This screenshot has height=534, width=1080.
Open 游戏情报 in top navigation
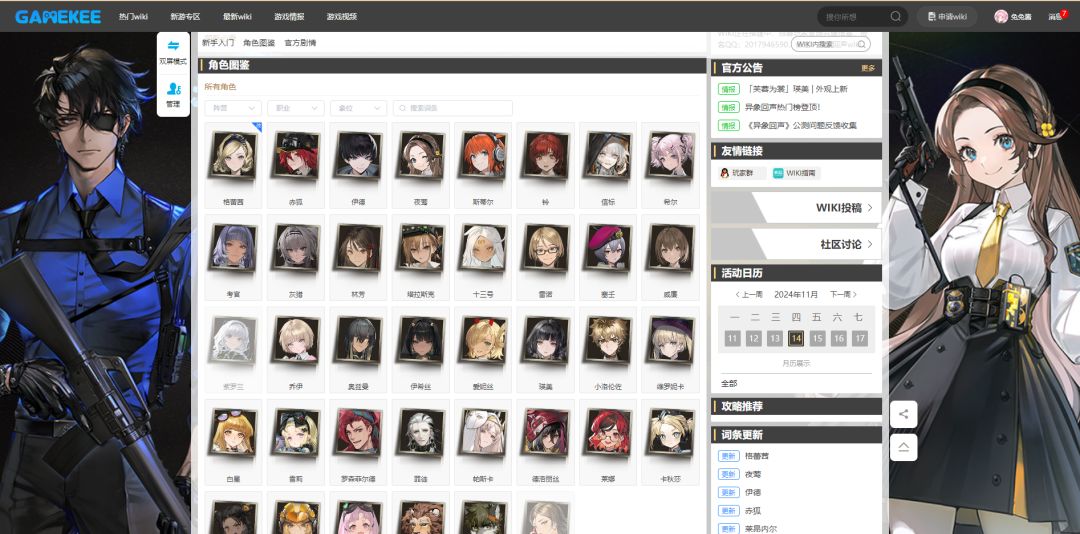click(289, 17)
